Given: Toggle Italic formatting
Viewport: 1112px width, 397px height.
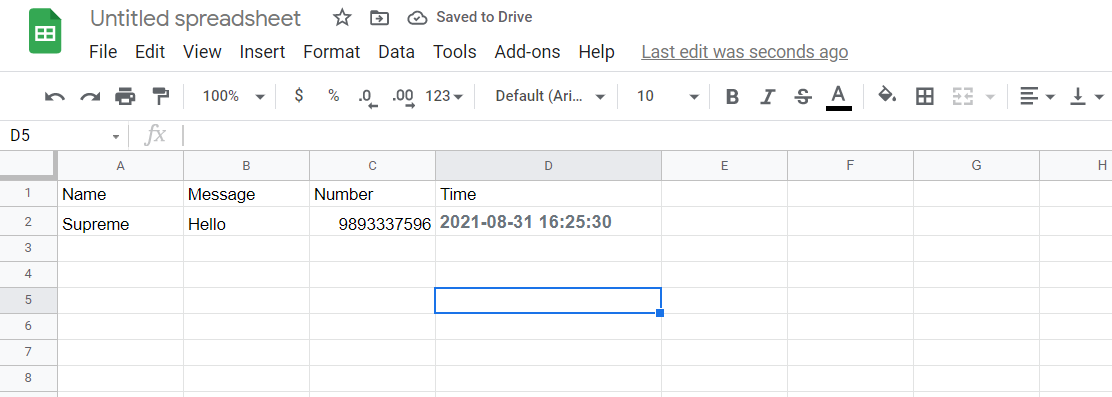Looking at the screenshot, I should (x=767, y=96).
